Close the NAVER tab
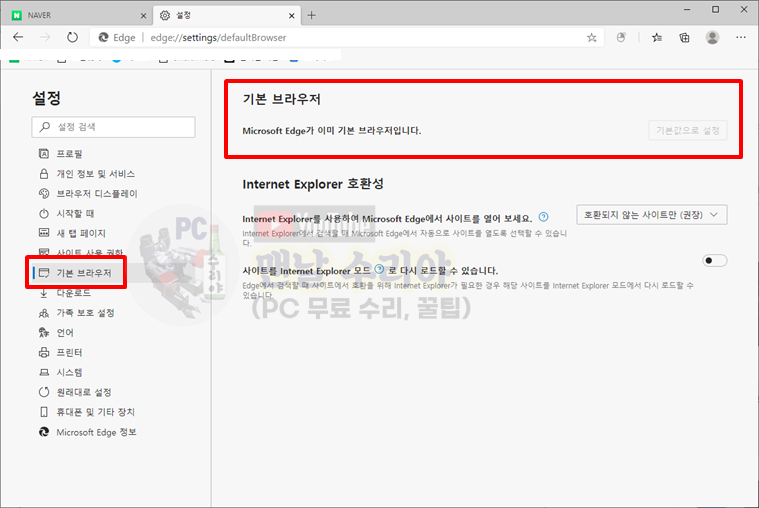The image size is (759, 508). pyautogui.click(x=143, y=16)
